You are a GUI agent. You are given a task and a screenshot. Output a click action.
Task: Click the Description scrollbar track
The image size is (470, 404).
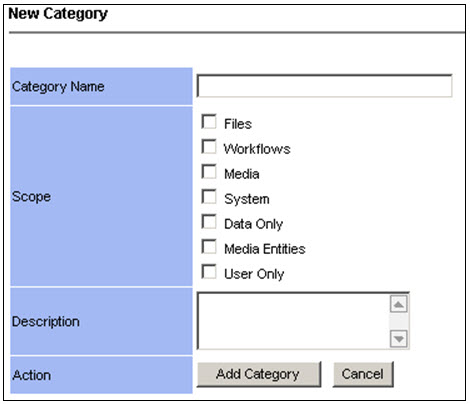pyautogui.click(x=399, y=321)
